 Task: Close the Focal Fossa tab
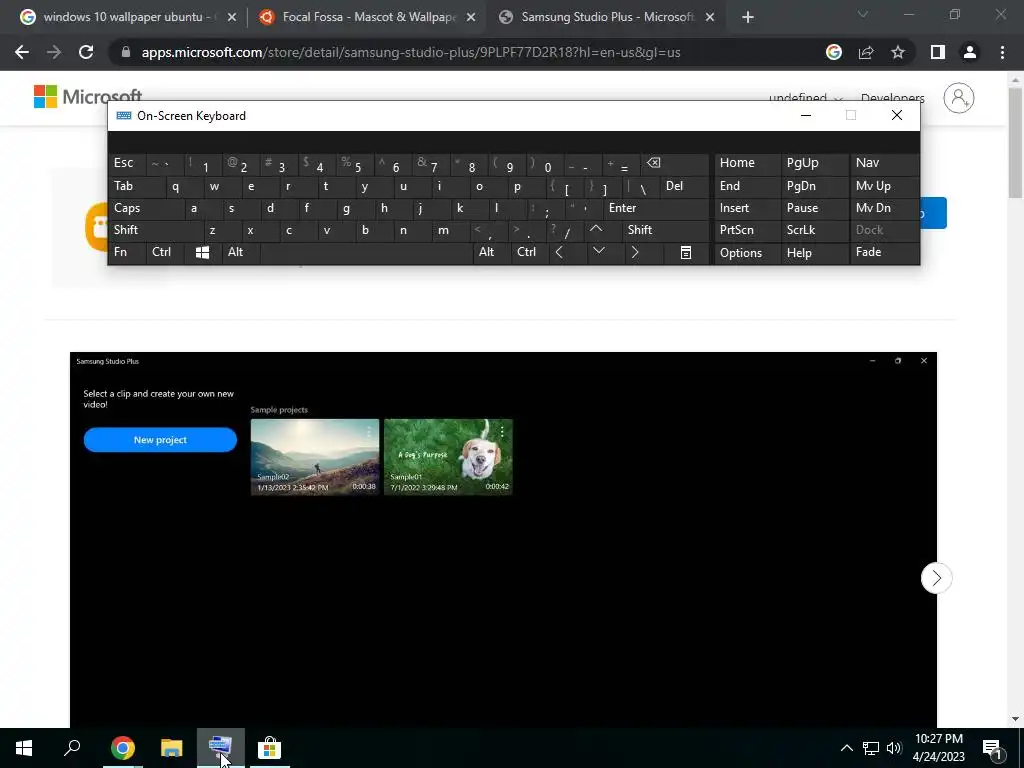pyautogui.click(x=471, y=18)
